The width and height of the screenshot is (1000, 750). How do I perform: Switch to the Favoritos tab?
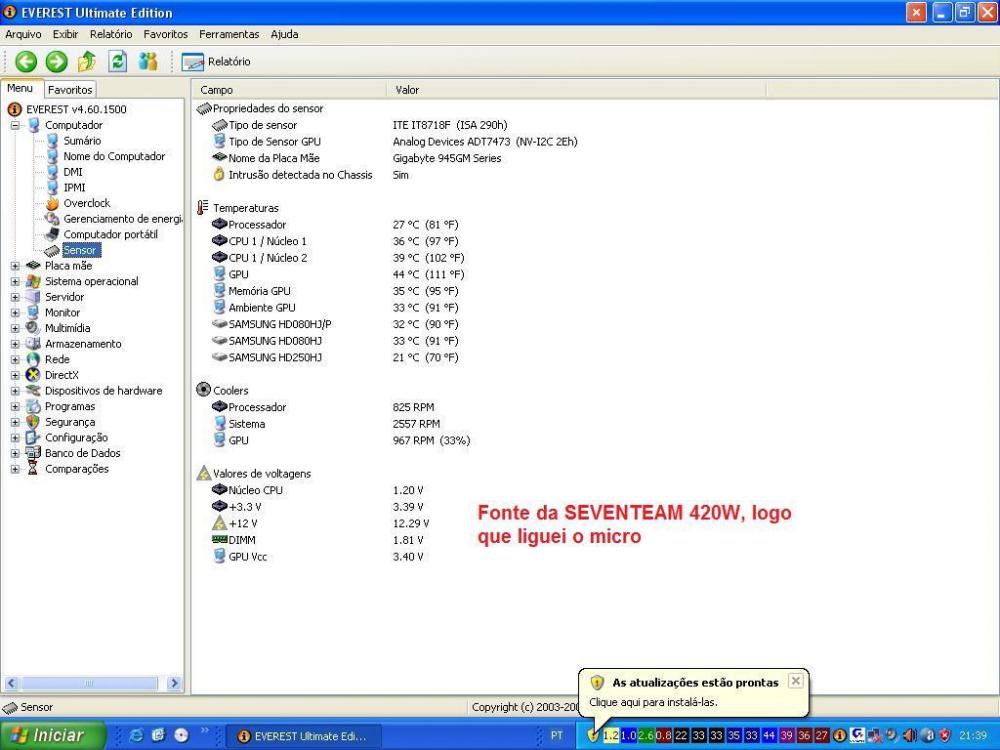tap(70, 90)
